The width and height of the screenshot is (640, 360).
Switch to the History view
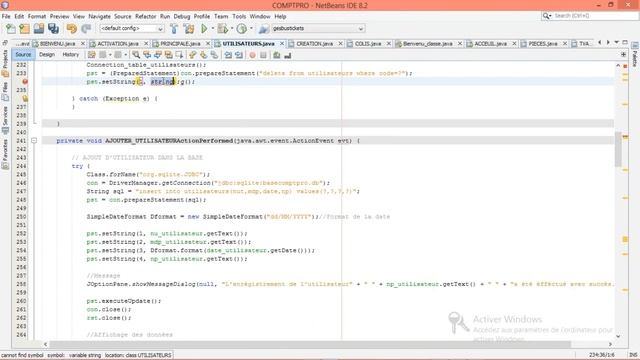71,55
